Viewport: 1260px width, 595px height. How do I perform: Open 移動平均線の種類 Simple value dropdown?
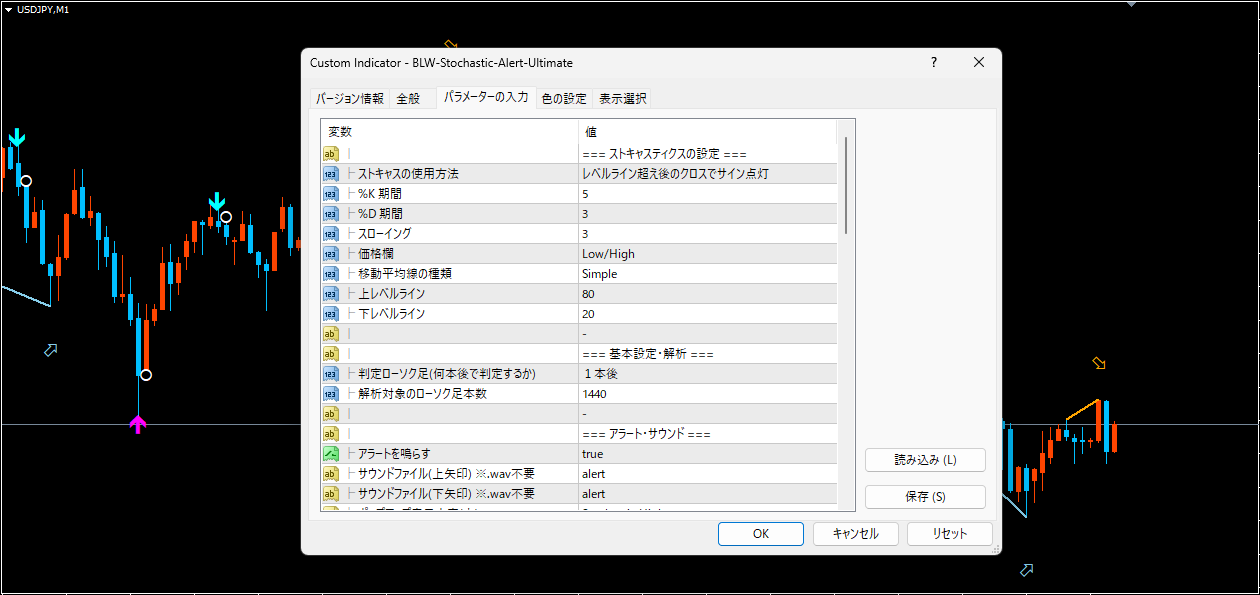[706, 274]
